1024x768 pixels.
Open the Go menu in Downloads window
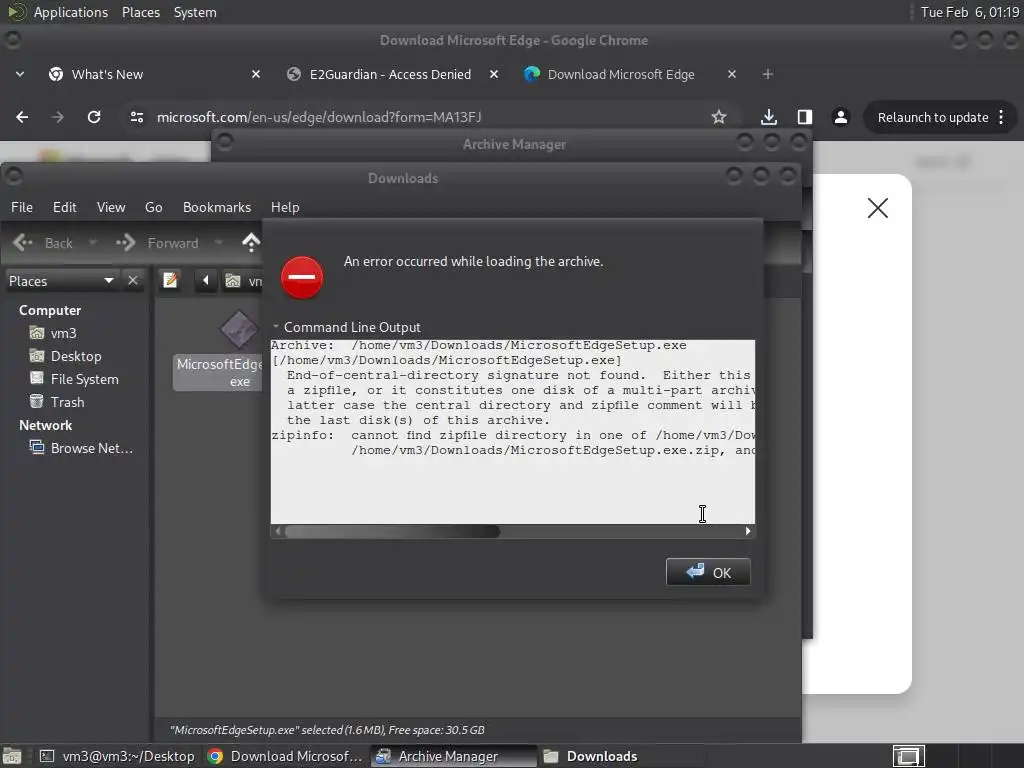pos(153,207)
